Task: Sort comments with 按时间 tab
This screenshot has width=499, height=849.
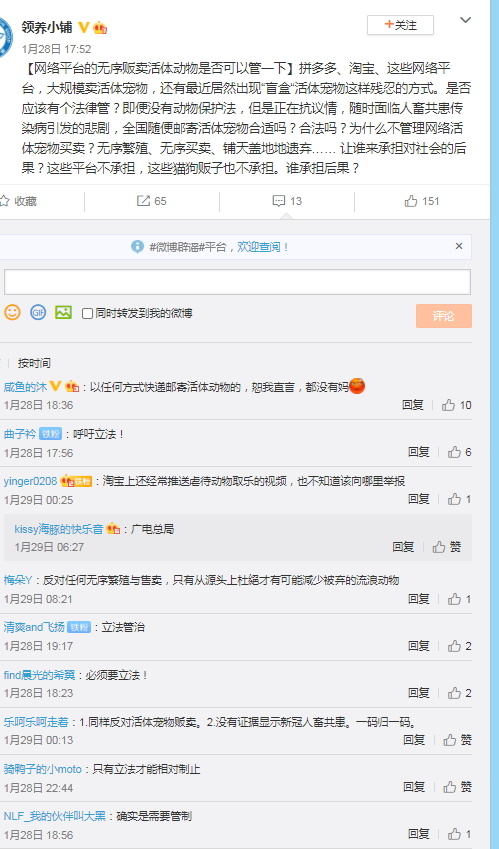Action: [34, 363]
